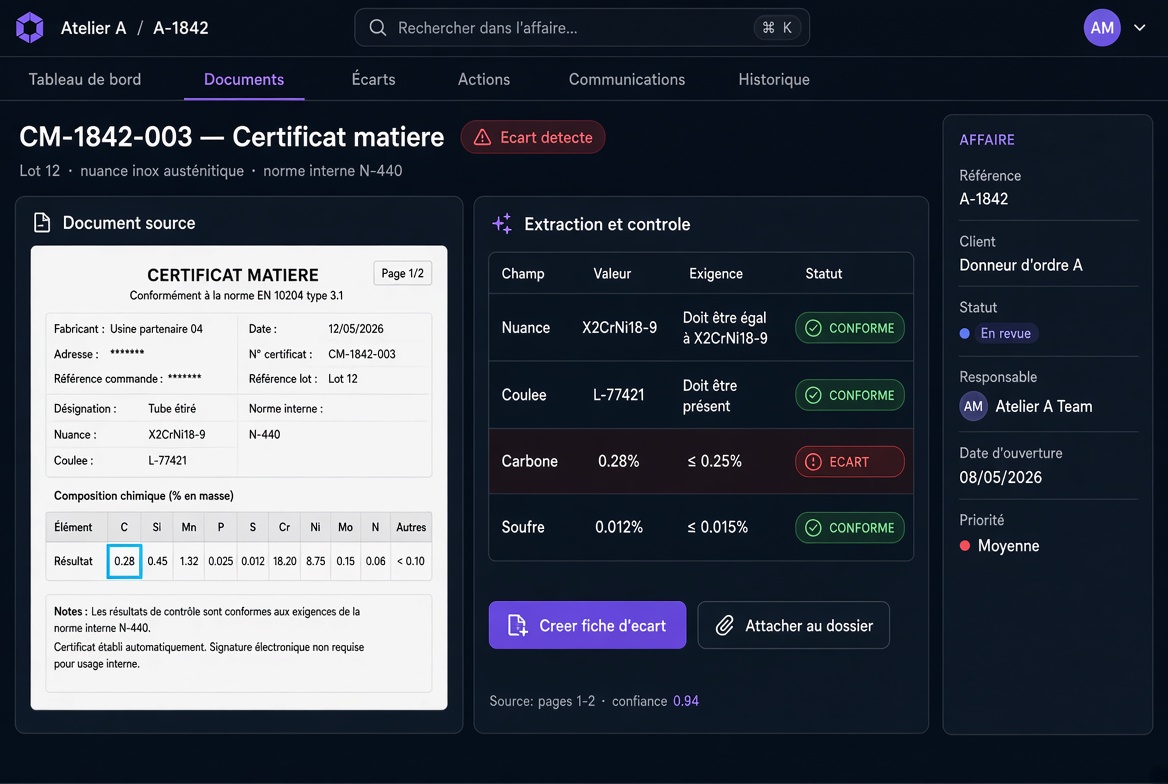View the Historique tab
The width and height of the screenshot is (1168, 784).
pos(774,79)
